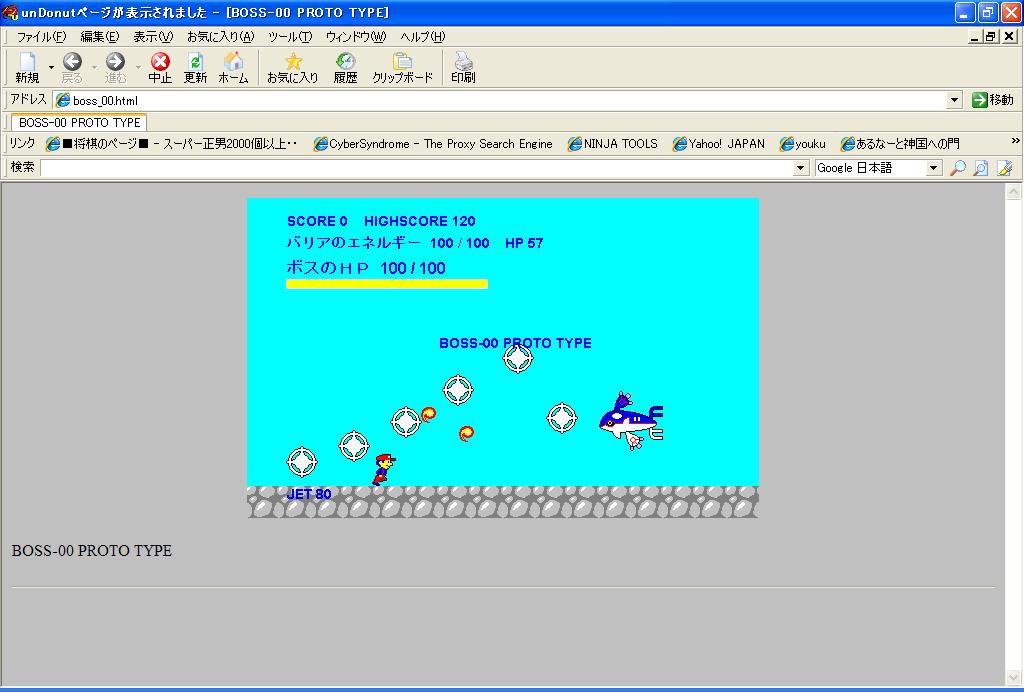Image resolution: width=1024 pixels, height=692 pixels.
Task: Click the page search icon beside magnifier
Action: tap(981, 168)
